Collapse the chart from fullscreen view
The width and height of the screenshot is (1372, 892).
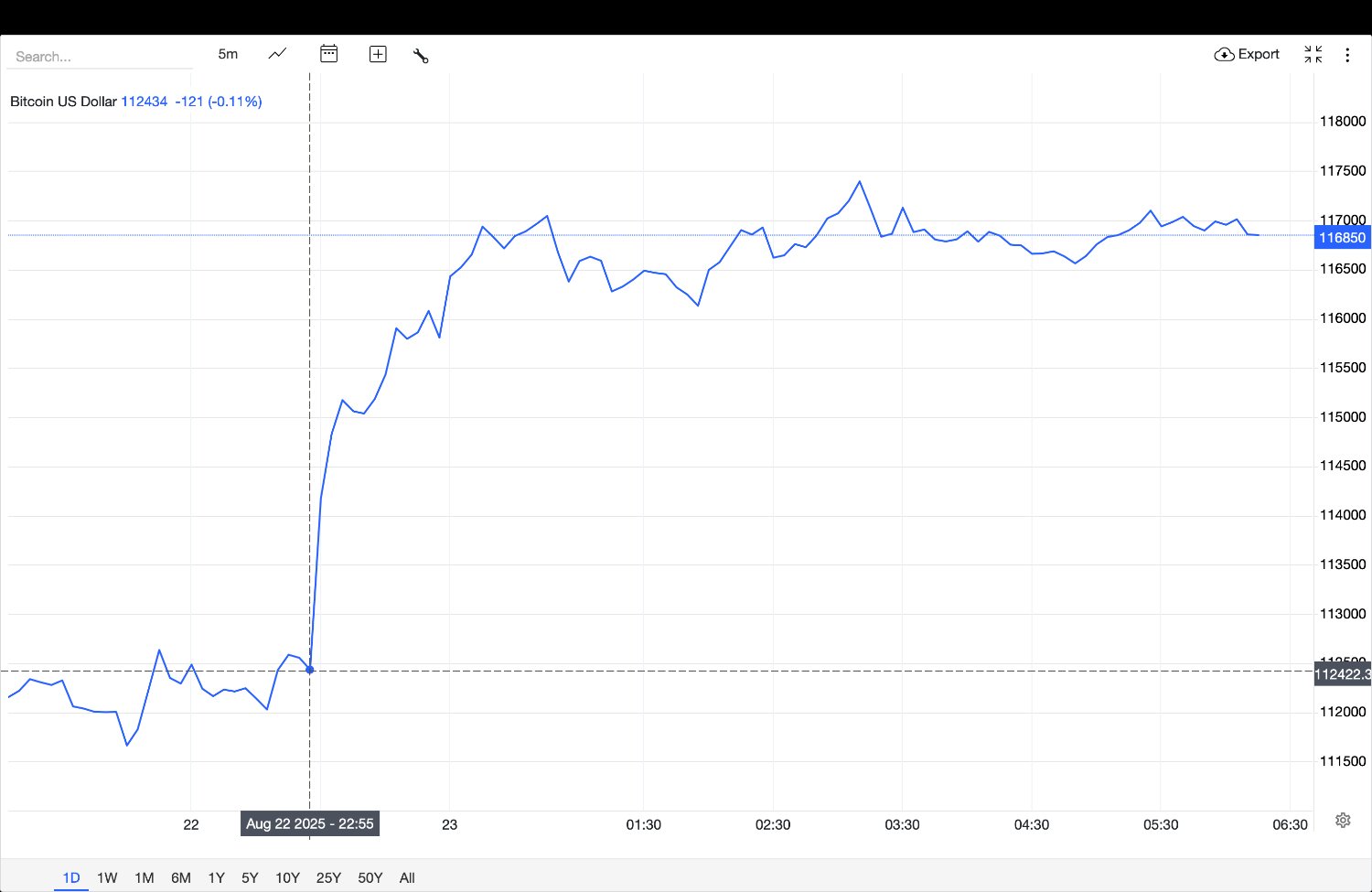click(x=1313, y=54)
